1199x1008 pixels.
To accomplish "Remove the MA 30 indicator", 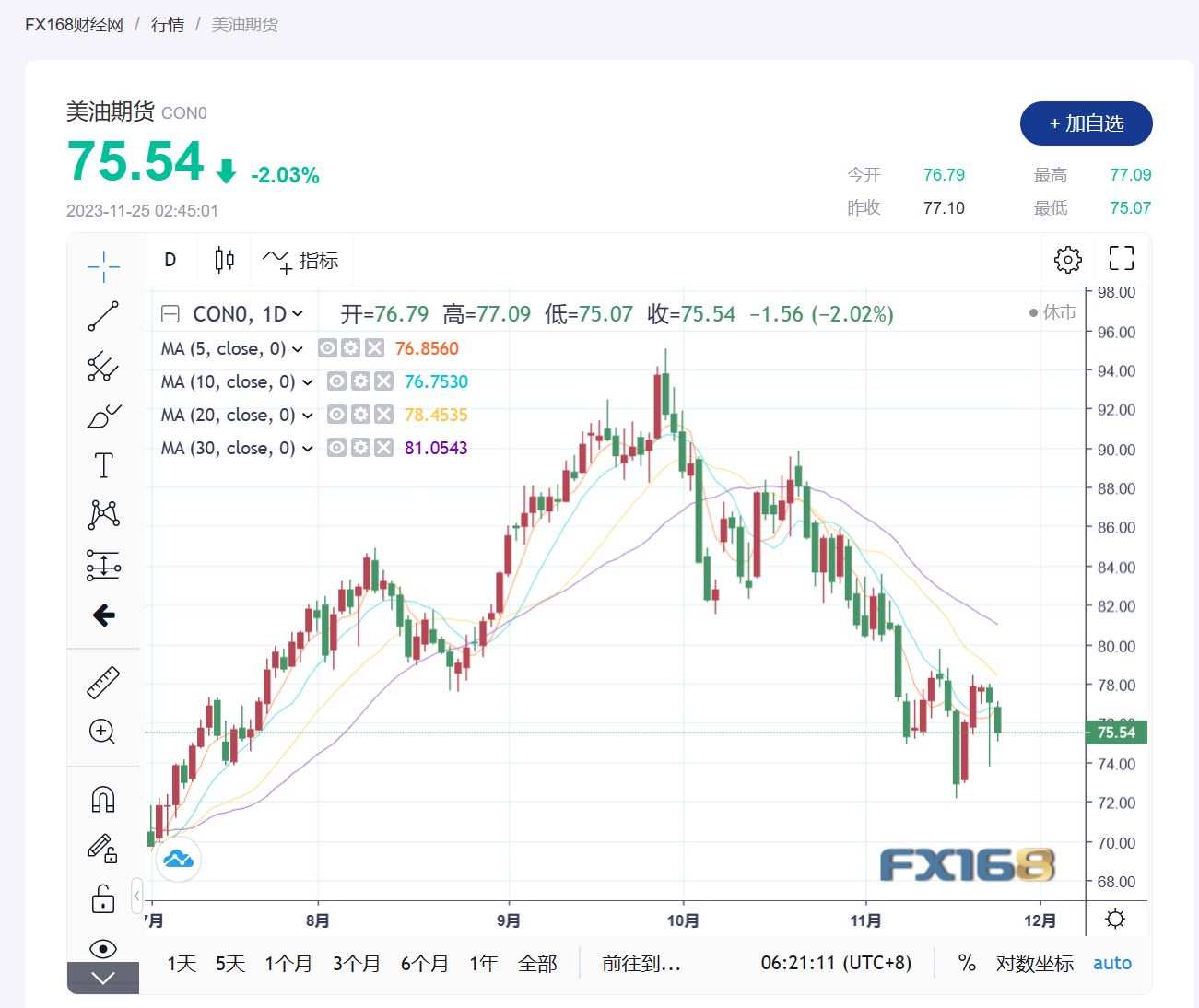I will pyautogui.click(x=384, y=448).
